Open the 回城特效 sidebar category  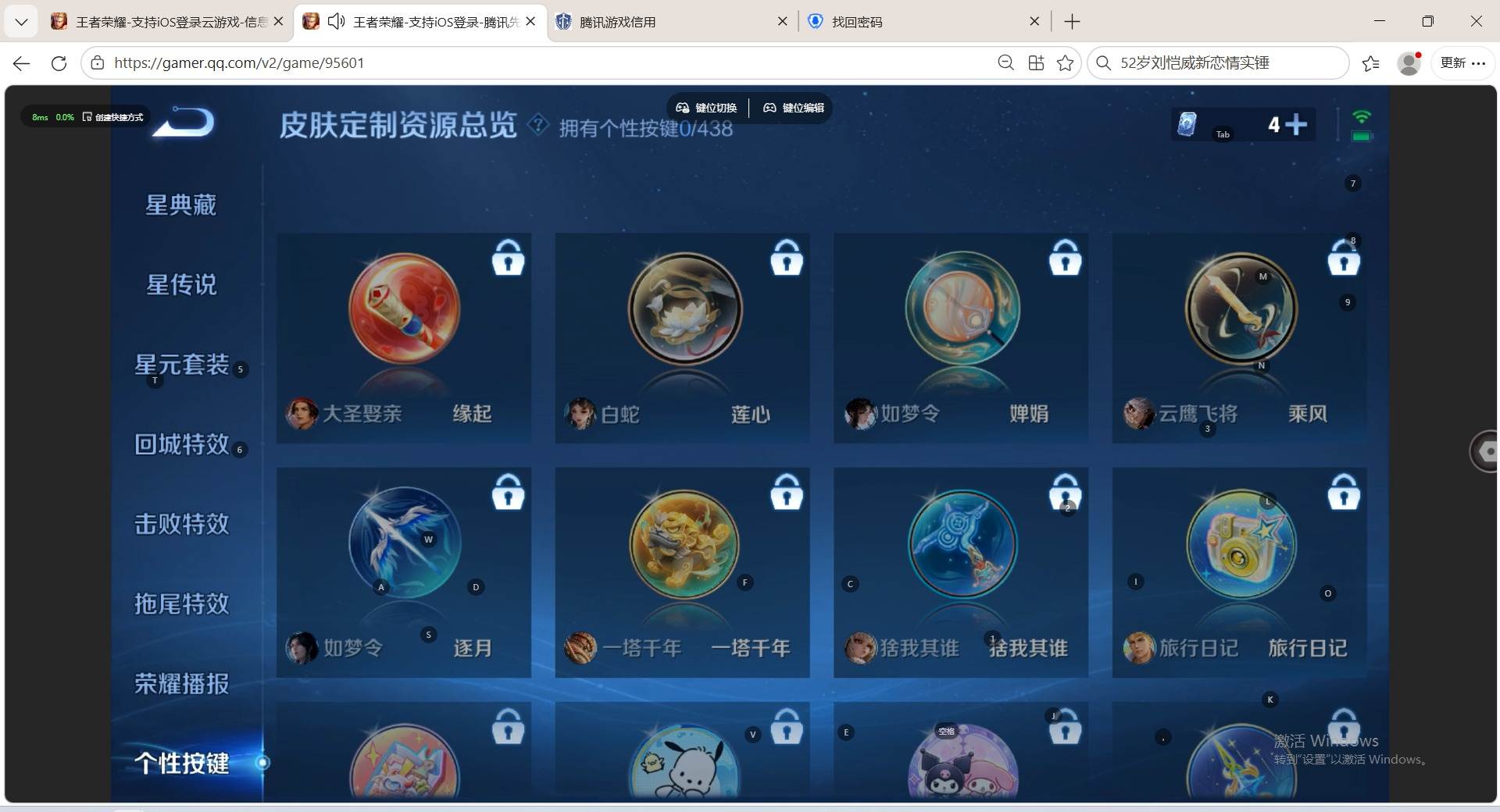[181, 444]
